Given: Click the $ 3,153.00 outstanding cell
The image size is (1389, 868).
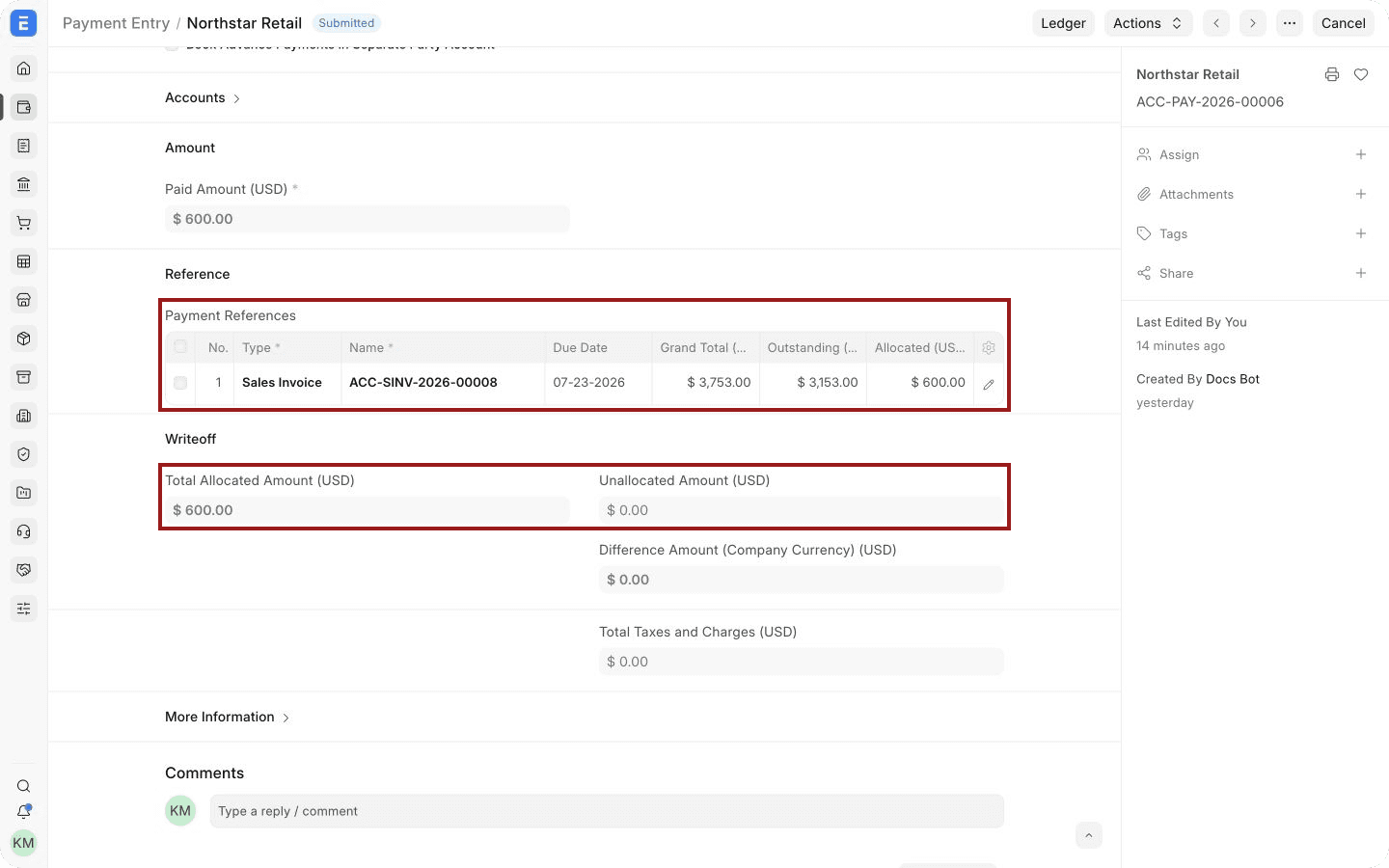Looking at the screenshot, I should (813, 382).
